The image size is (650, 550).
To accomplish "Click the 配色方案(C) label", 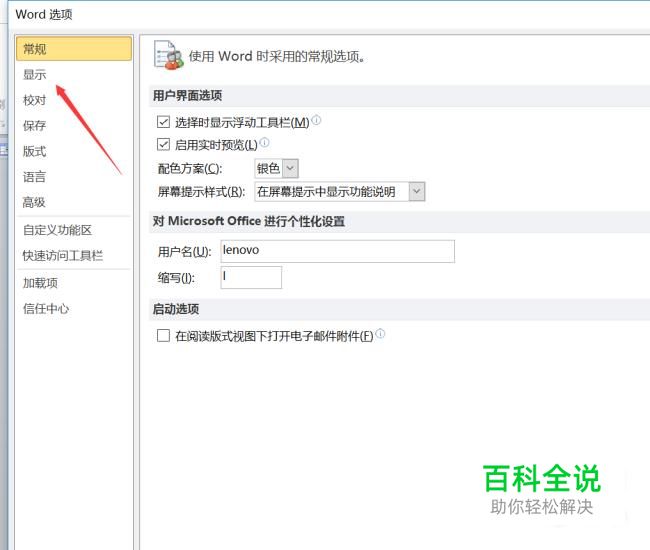I will pos(190,169).
